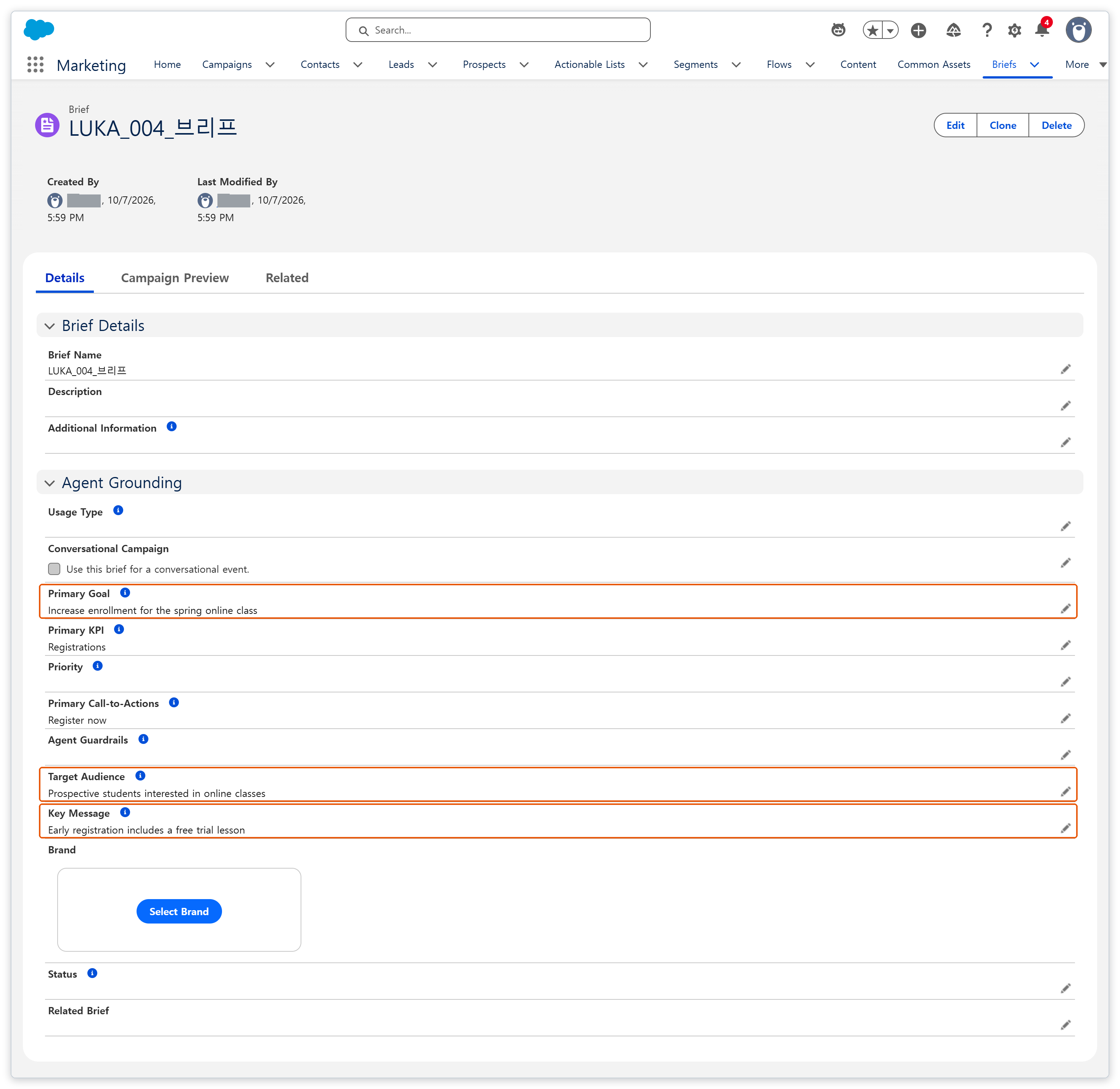Open the Briefs tab dropdown chevron
Image resolution: width=1120 pixels, height=1089 pixels.
click(1035, 65)
